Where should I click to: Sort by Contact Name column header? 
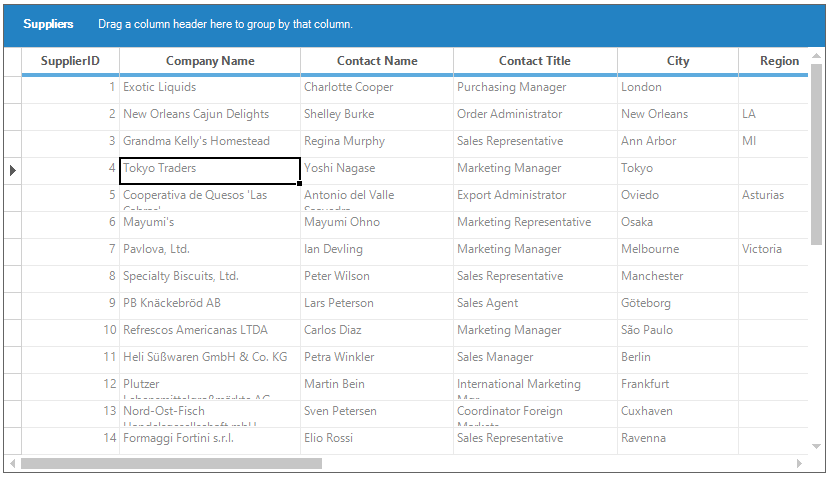pyautogui.click(x=377, y=61)
